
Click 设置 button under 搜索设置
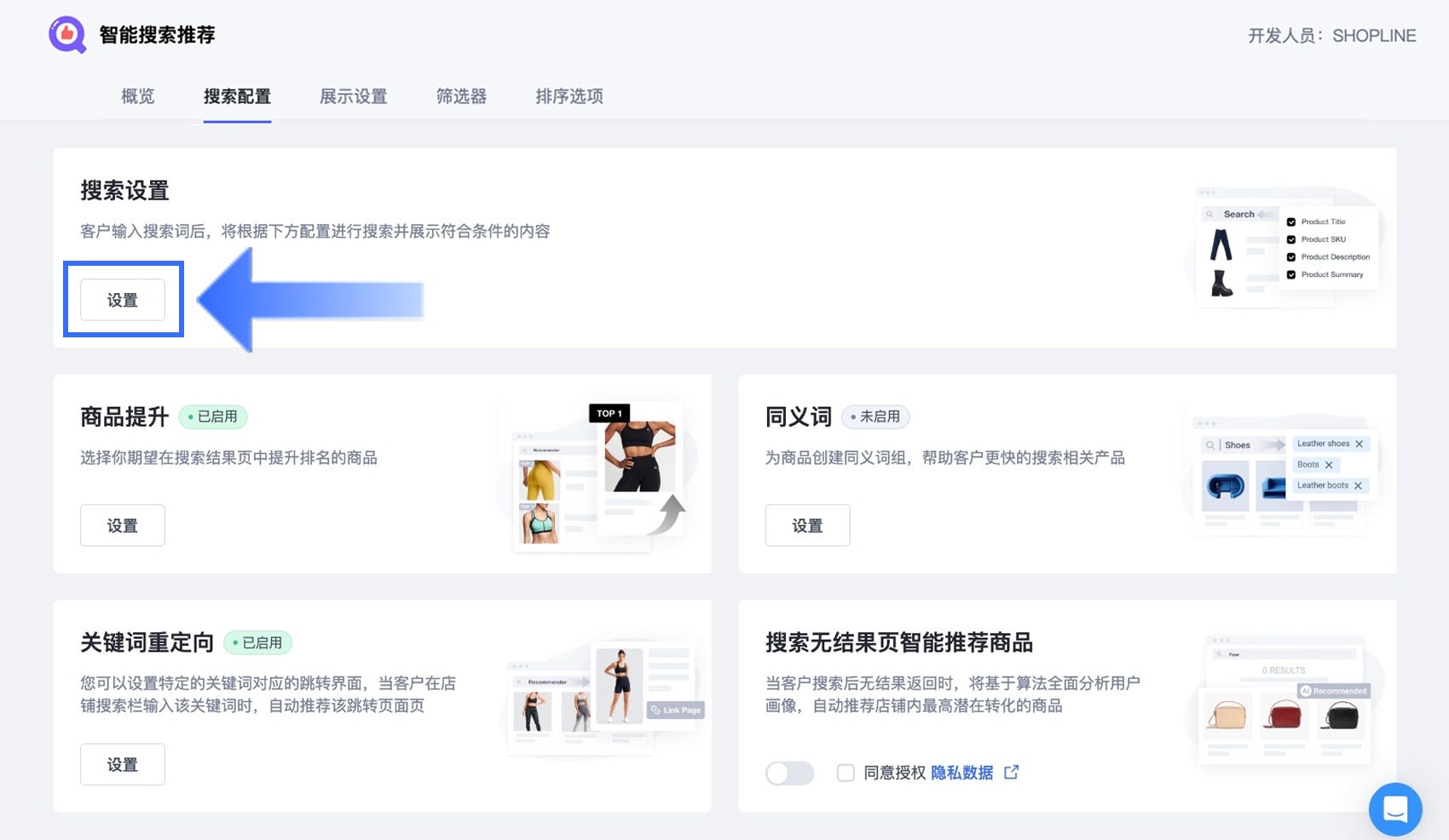coord(123,300)
